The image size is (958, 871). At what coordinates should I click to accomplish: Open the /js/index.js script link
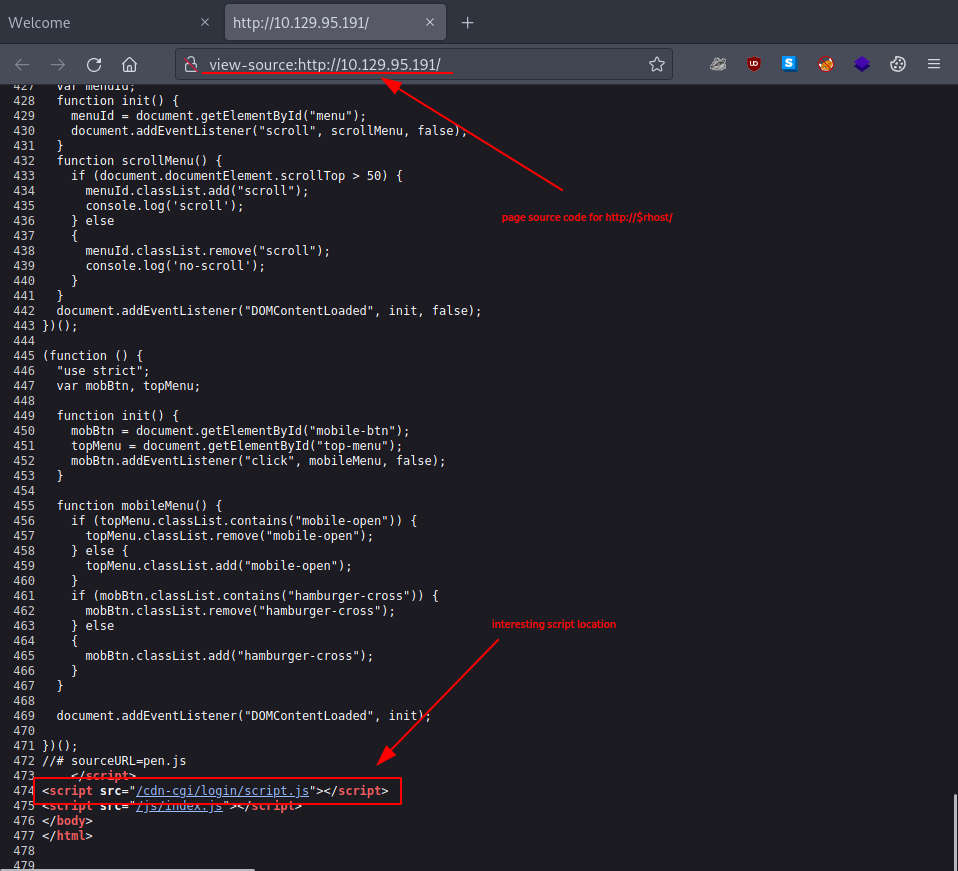coord(180,805)
